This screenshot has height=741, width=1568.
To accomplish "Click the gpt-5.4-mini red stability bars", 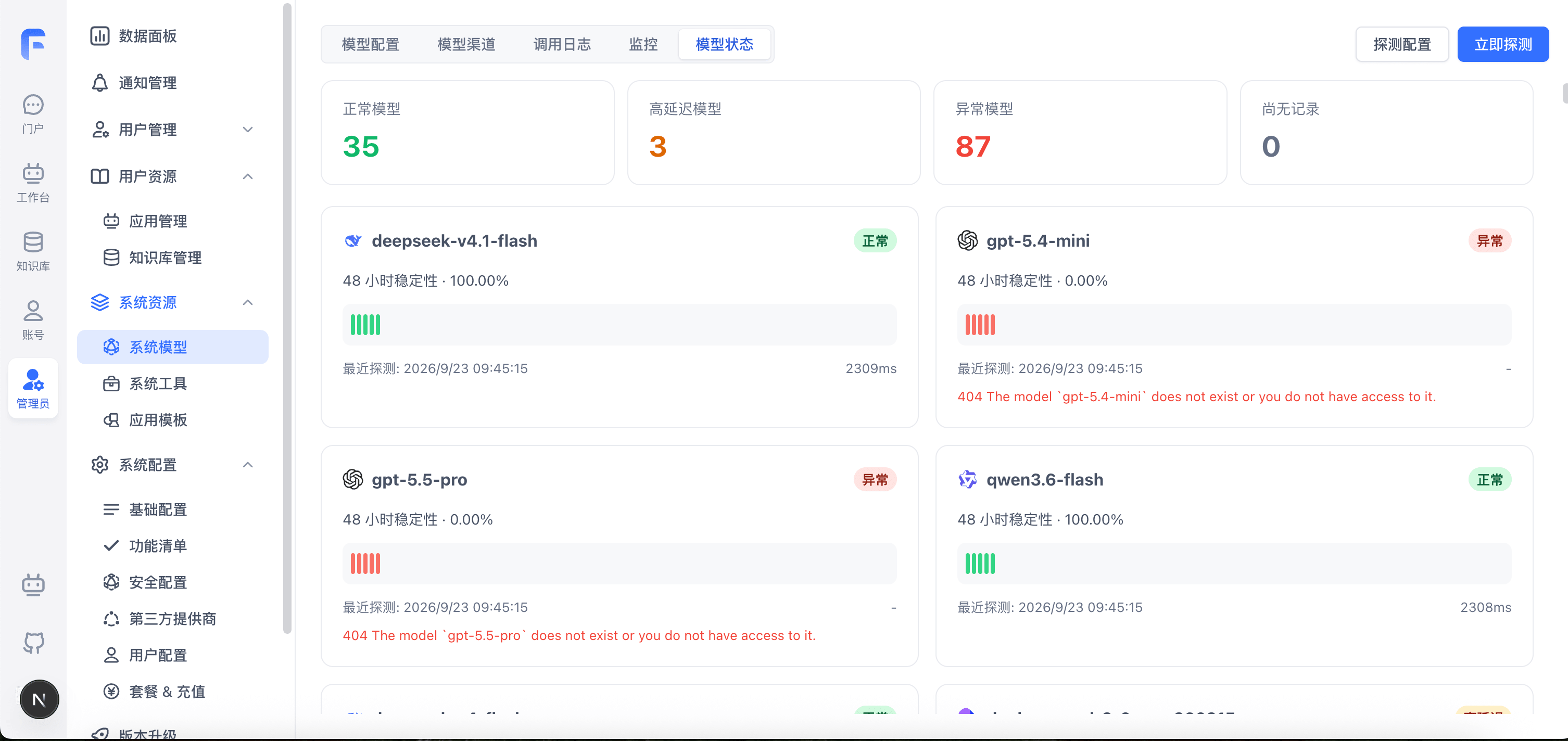I will (980, 325).
